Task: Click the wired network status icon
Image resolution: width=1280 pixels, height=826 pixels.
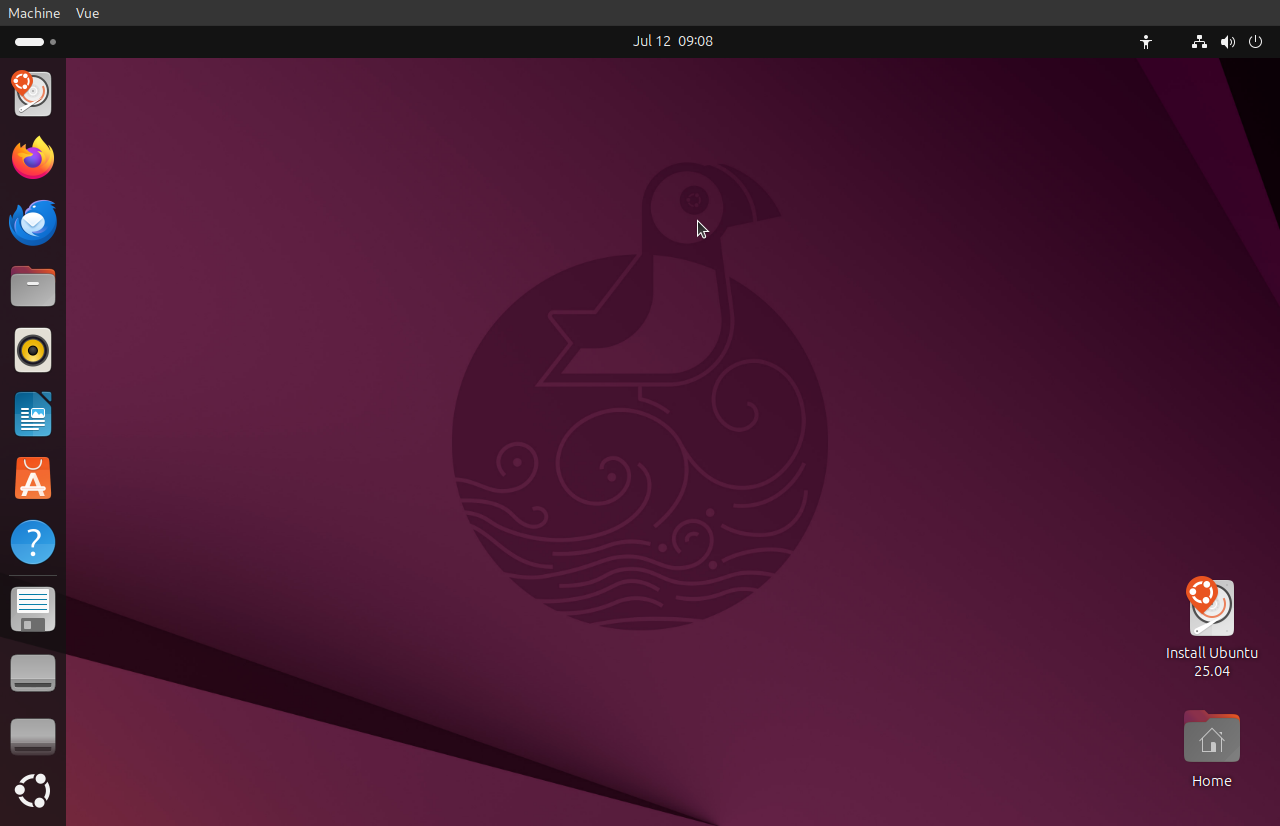Action: (1199, 42)
